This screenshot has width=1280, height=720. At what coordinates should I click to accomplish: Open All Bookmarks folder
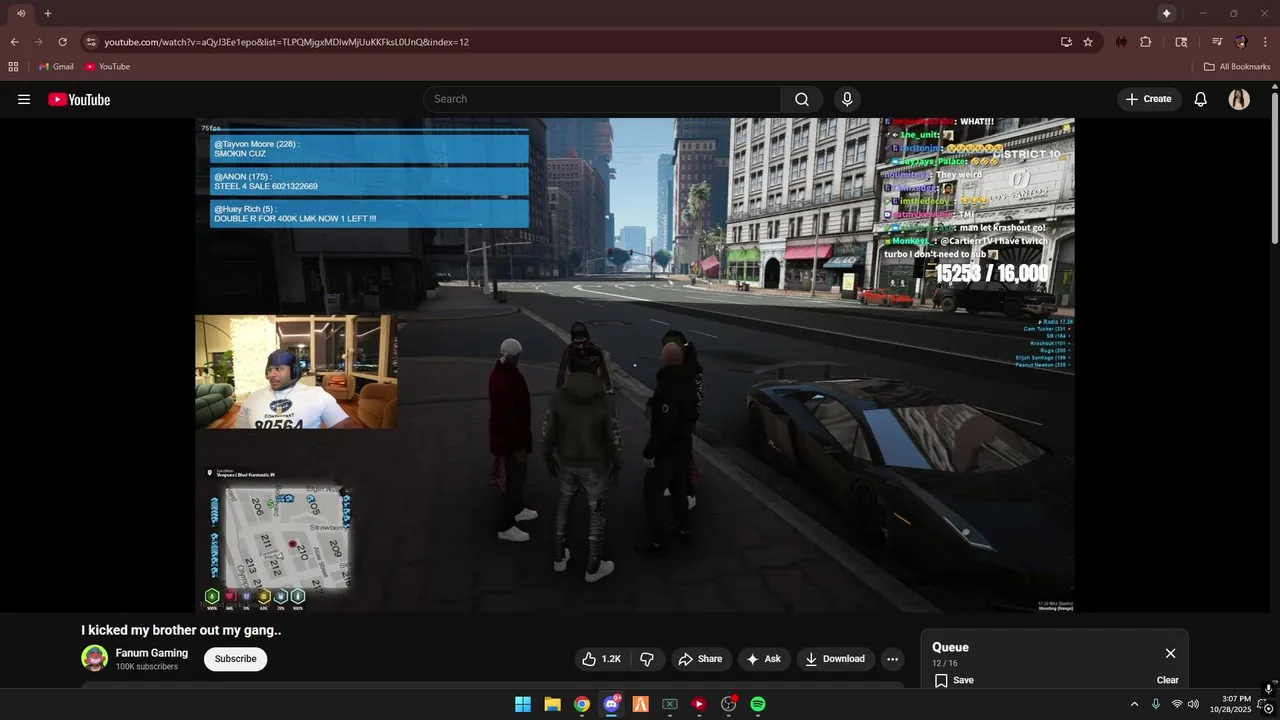point(1237,67)
